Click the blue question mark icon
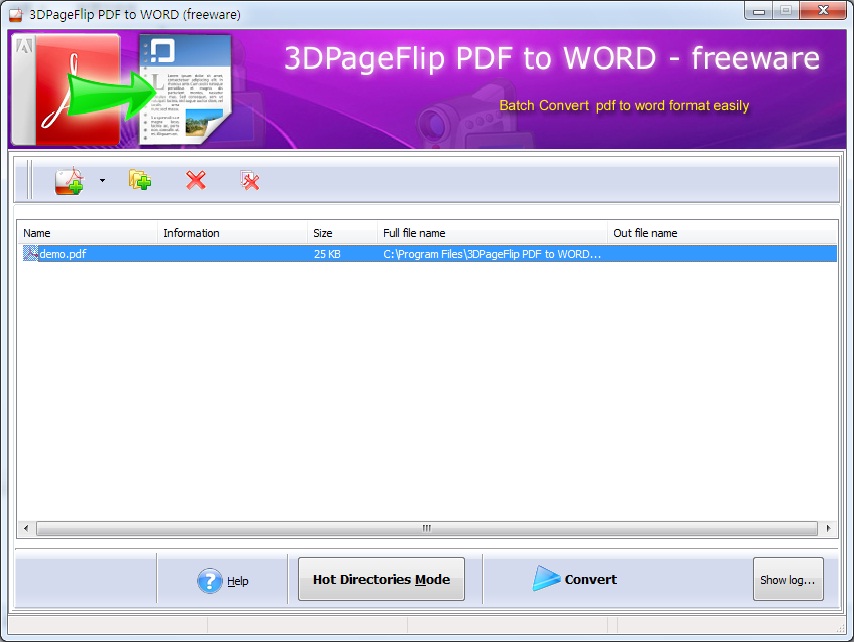 coord(210,580)
